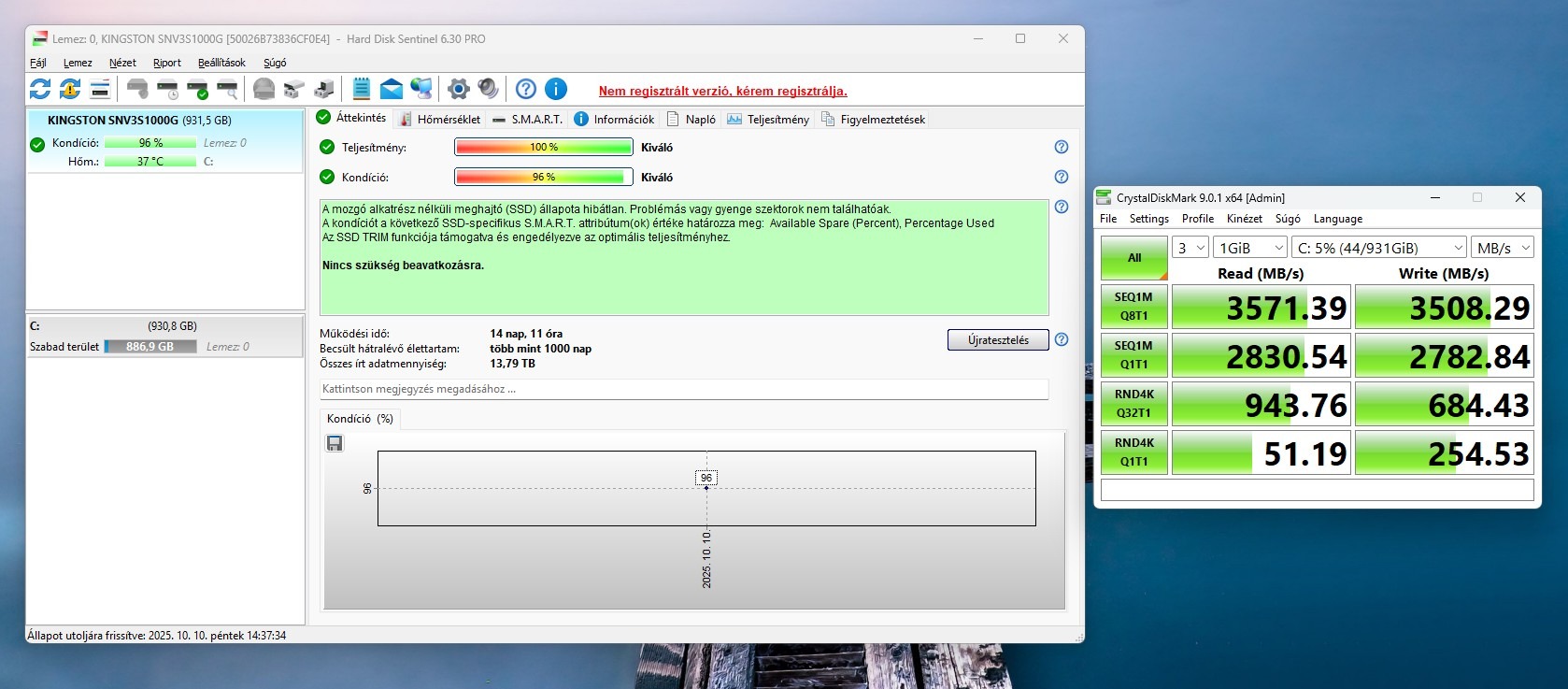The image size is (1568, 689).
Task: Open the MB/s unit dropdown
Action: tap(1503, 248)
